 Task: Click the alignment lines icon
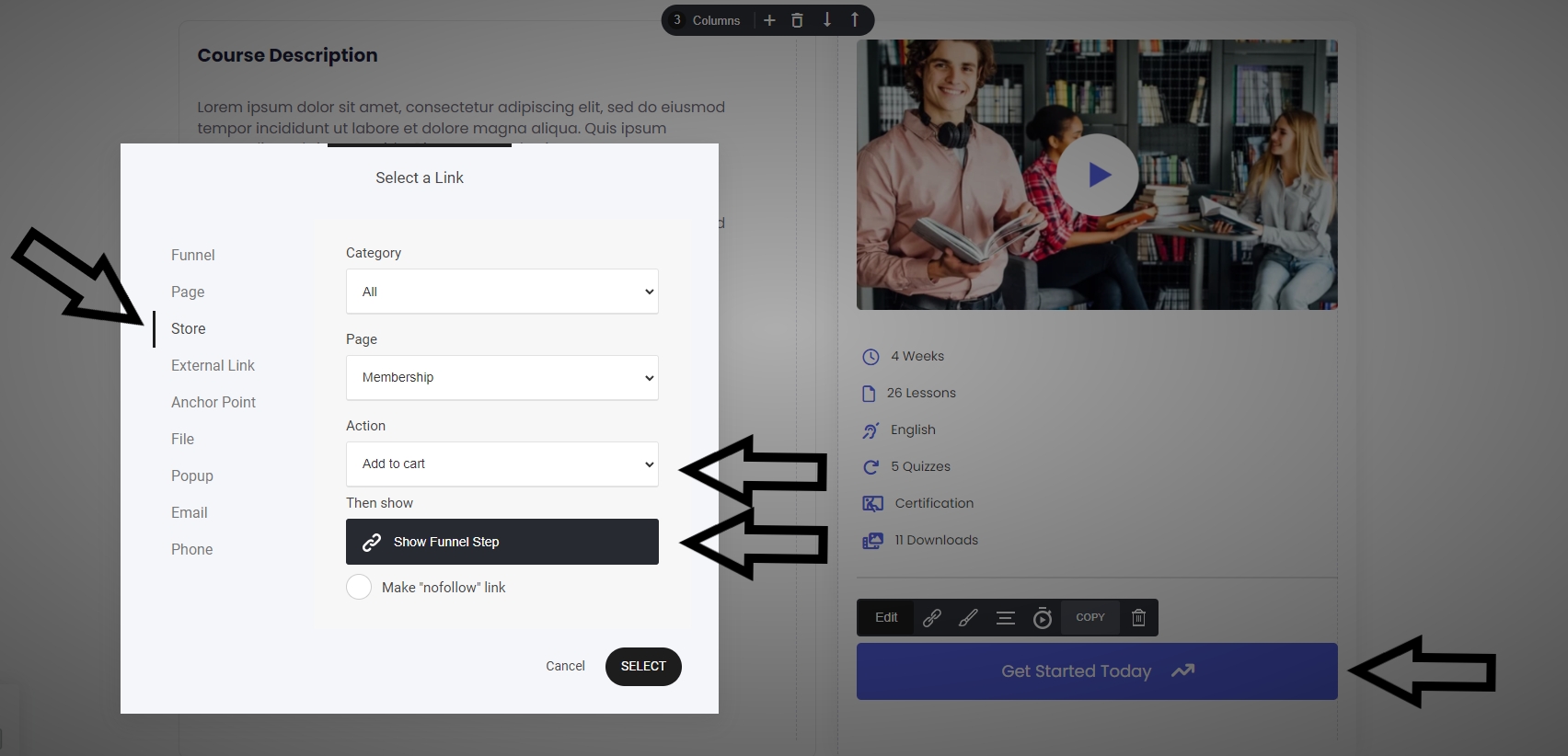pos(1005,618)
